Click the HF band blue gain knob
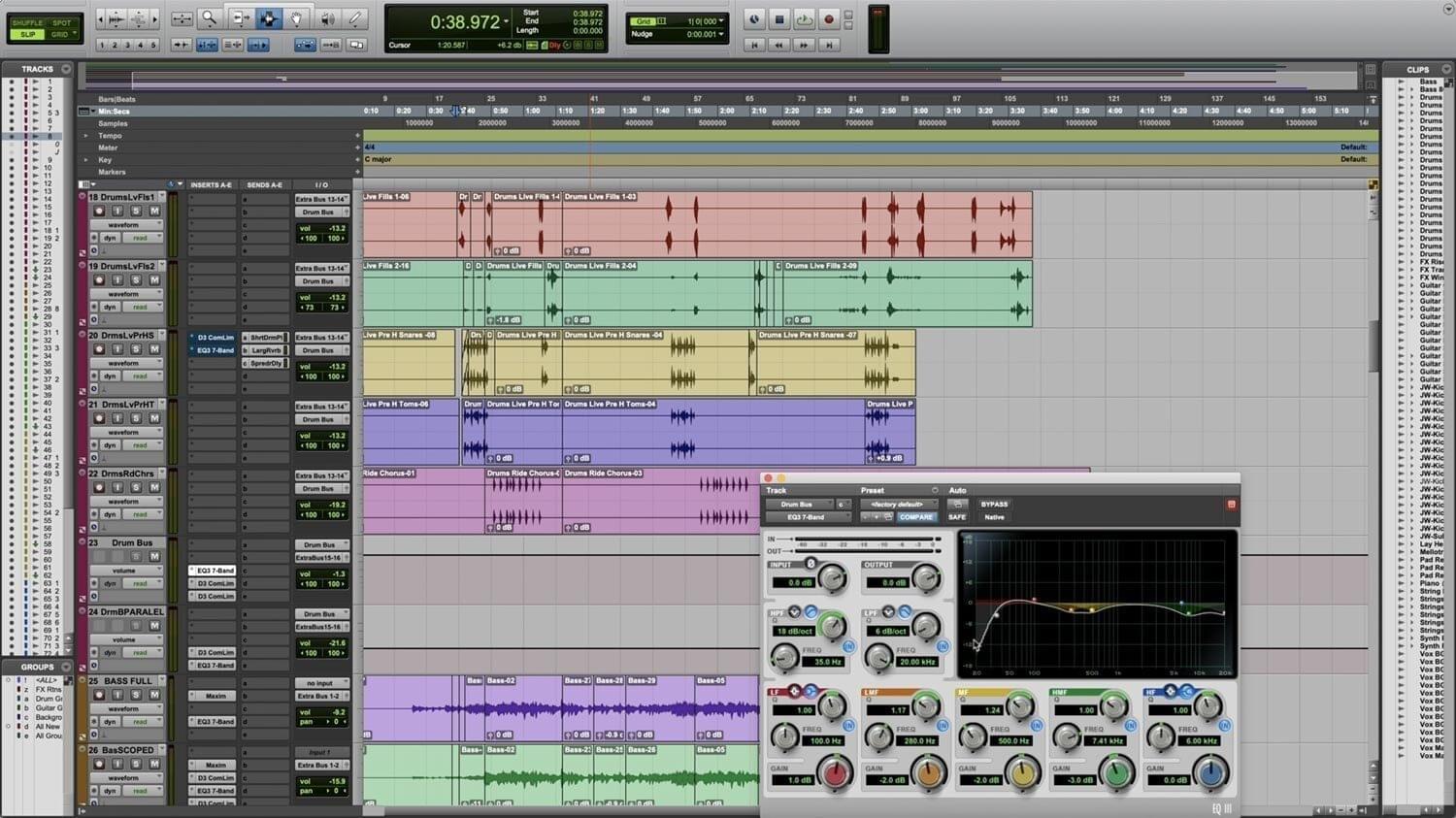Screen dimensions: 1456x818 click(1209, 773)
